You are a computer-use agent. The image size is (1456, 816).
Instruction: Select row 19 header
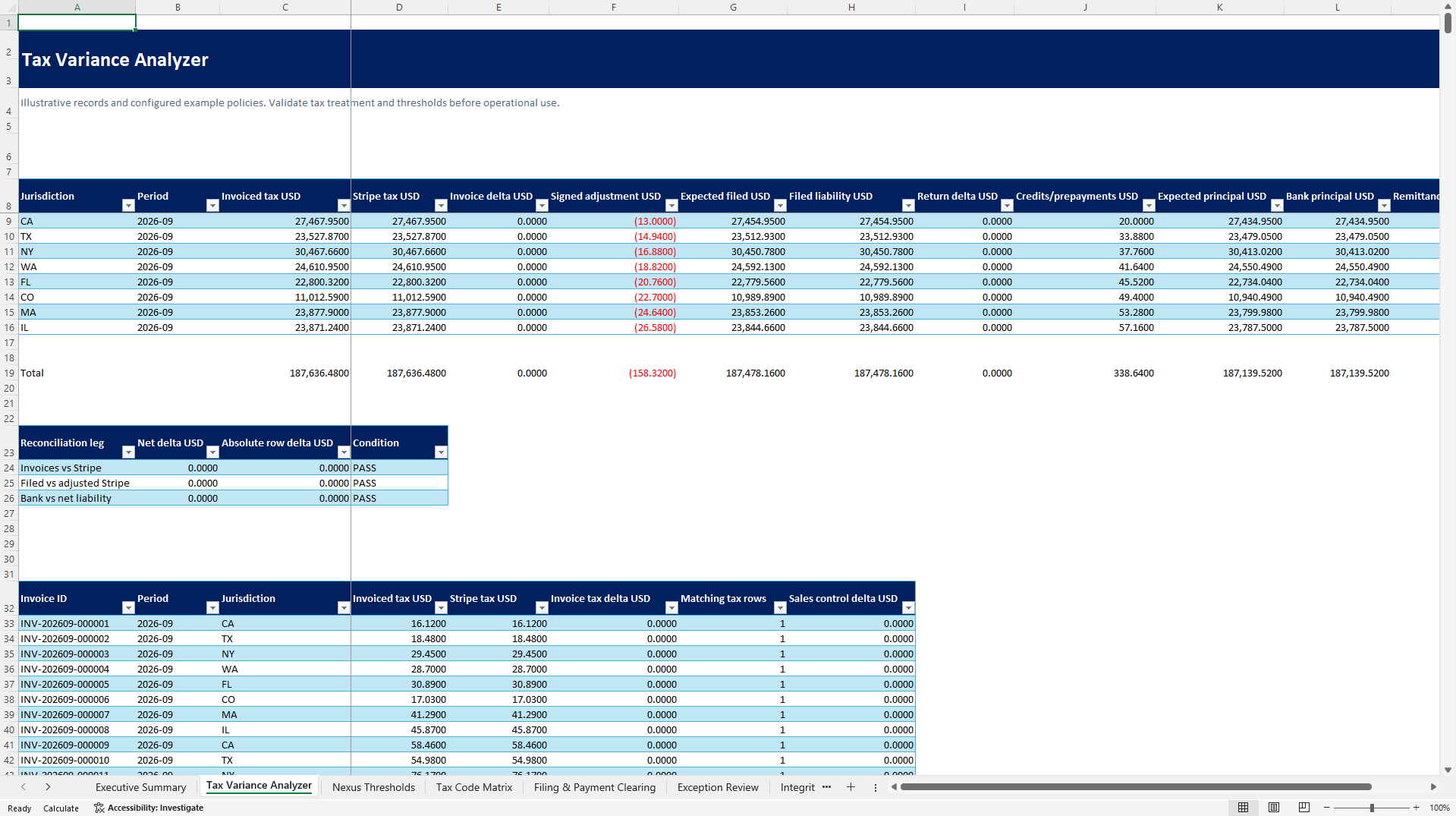click(x=9, y=373)
